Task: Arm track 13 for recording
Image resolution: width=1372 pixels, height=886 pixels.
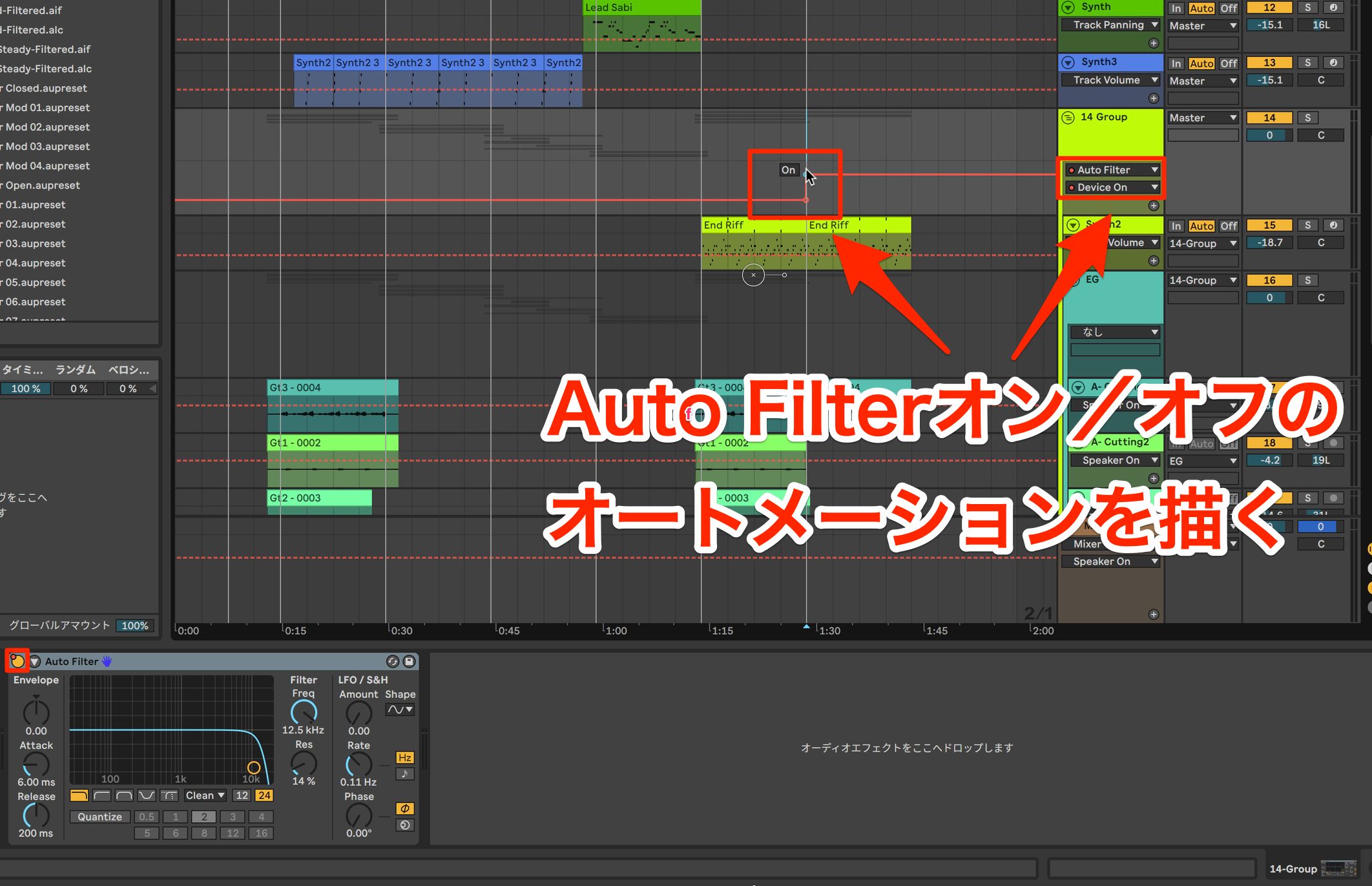Action: pos(1333,63)
